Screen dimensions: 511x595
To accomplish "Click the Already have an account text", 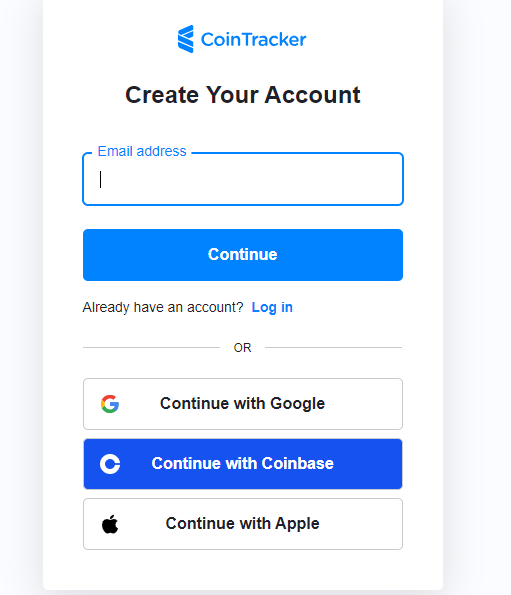I will 163,307.
